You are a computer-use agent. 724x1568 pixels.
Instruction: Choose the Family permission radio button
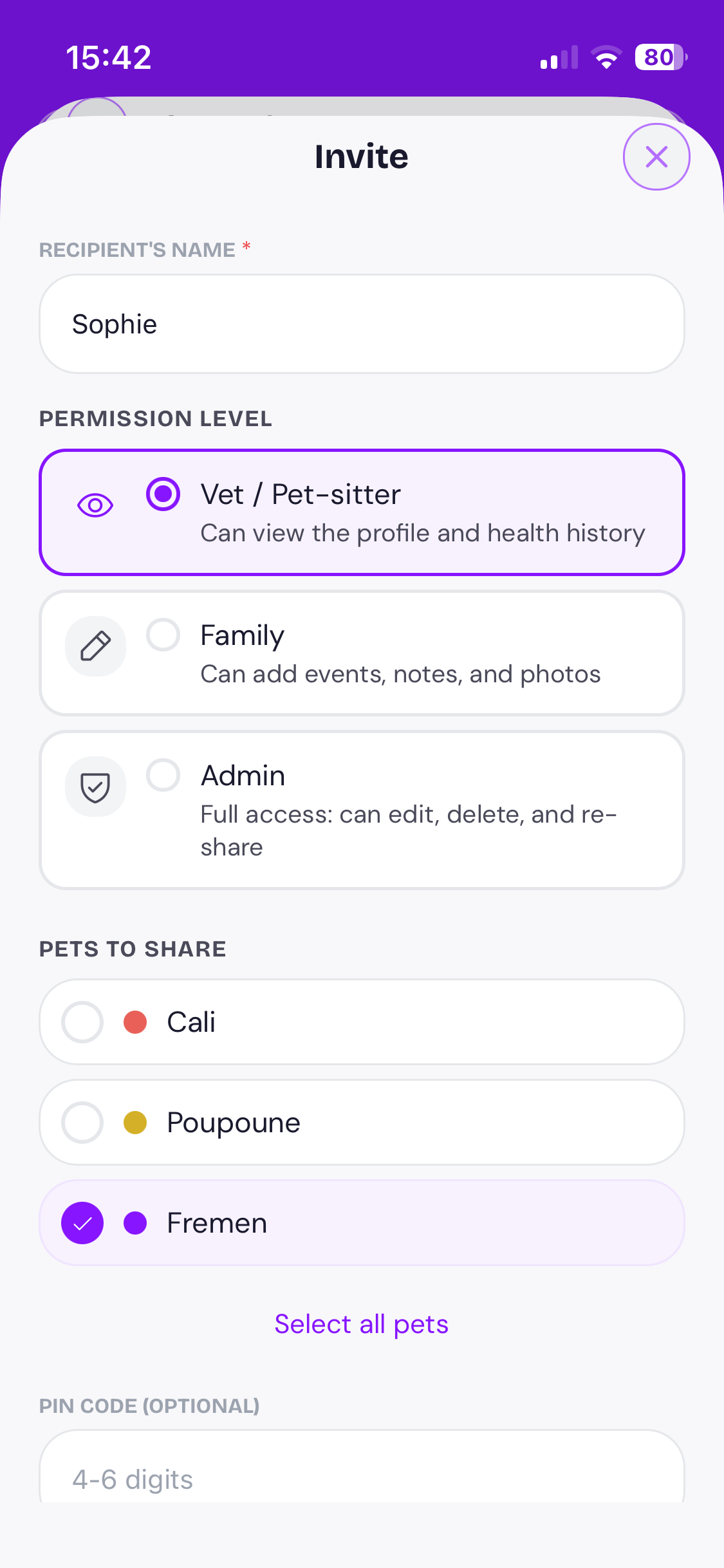click(x=163, y=635)
